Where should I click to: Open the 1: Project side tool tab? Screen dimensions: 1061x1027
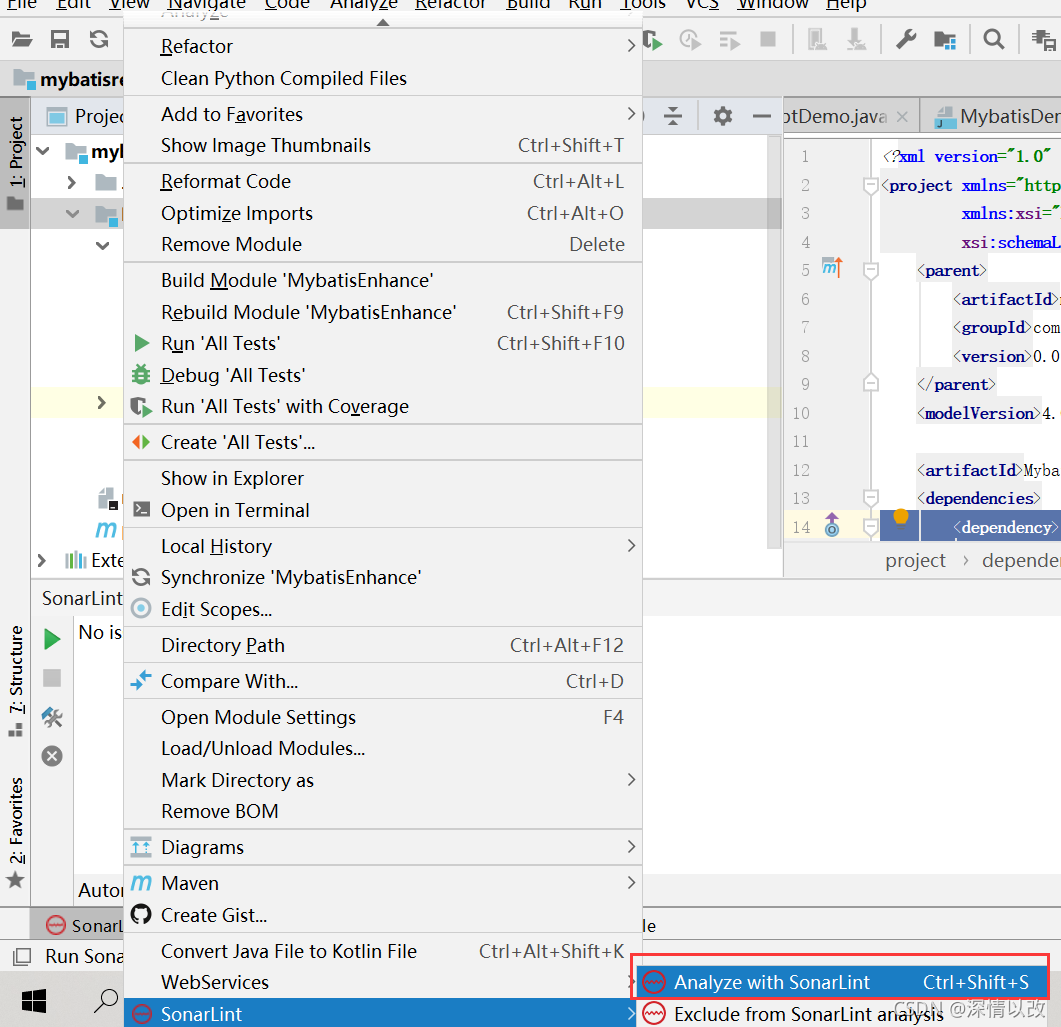click(15, 162)
